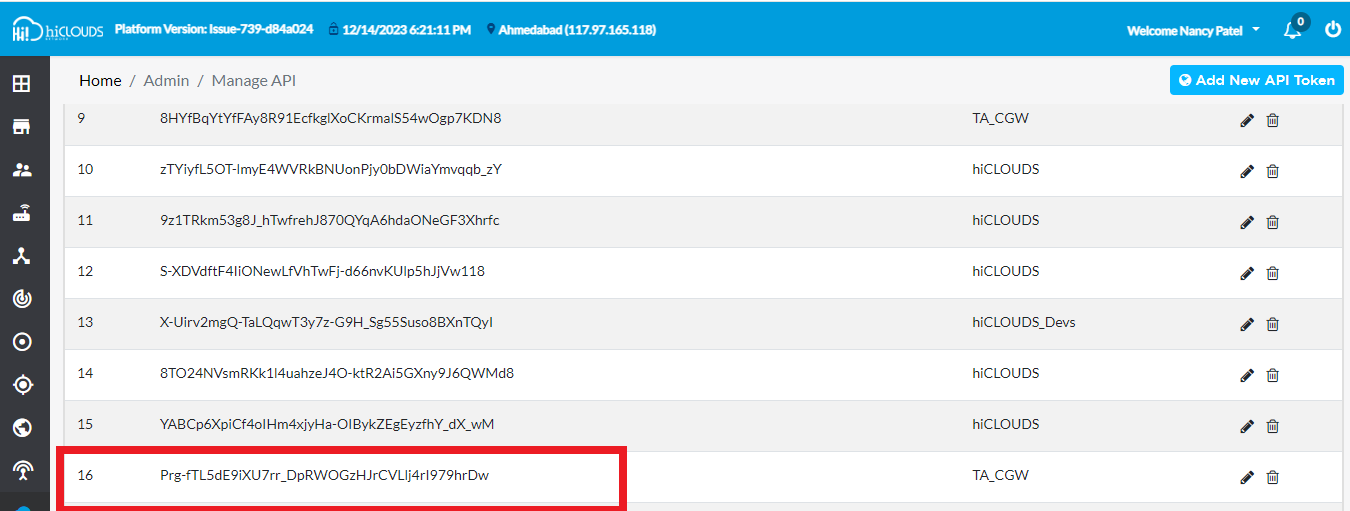Click the TA_CGW cell in row 9
The image size is (1350, 511).
coord(1000,118)
